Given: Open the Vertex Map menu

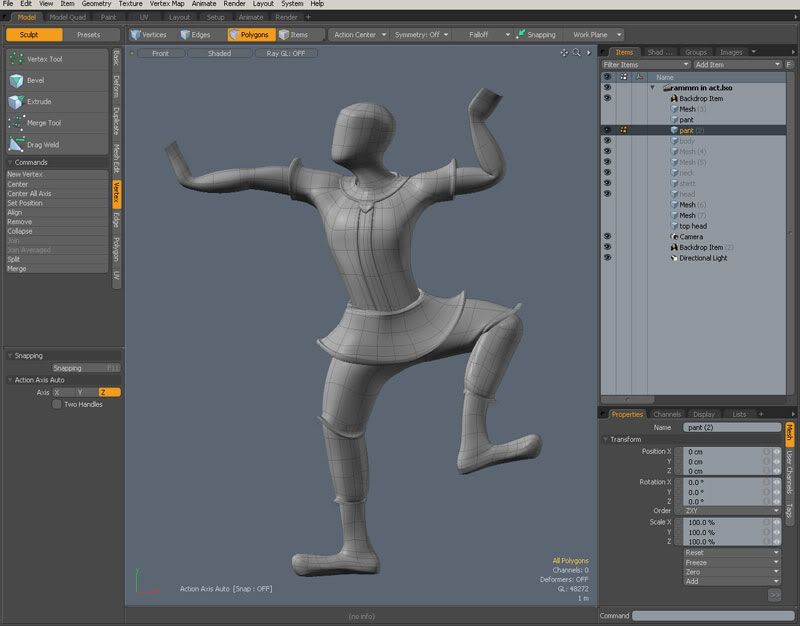Looking at the screenshot, I should [167, 4].
